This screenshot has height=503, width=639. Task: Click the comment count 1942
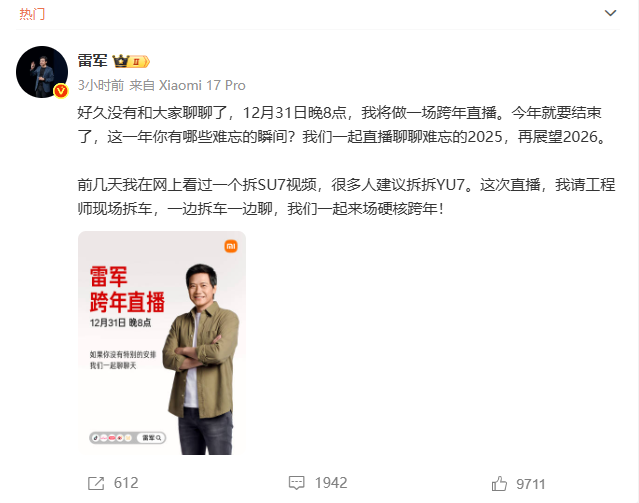pos(331,483)
